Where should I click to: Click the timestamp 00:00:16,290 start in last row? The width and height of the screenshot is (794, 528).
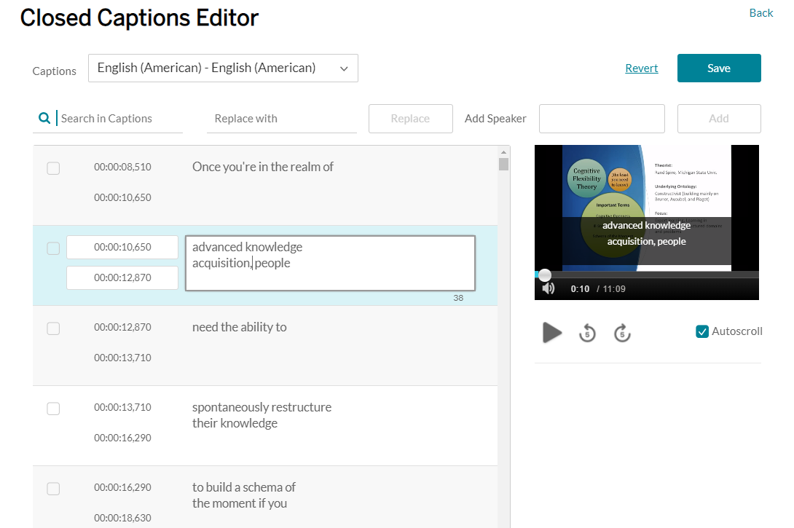click(x=122, y=487)
